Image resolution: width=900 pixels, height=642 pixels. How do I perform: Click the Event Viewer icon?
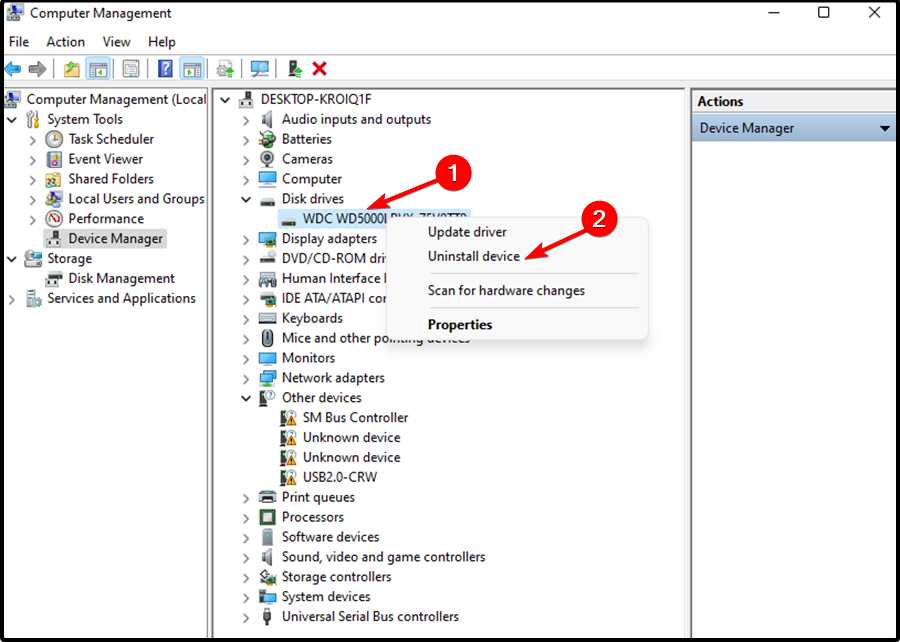(54, 159)
